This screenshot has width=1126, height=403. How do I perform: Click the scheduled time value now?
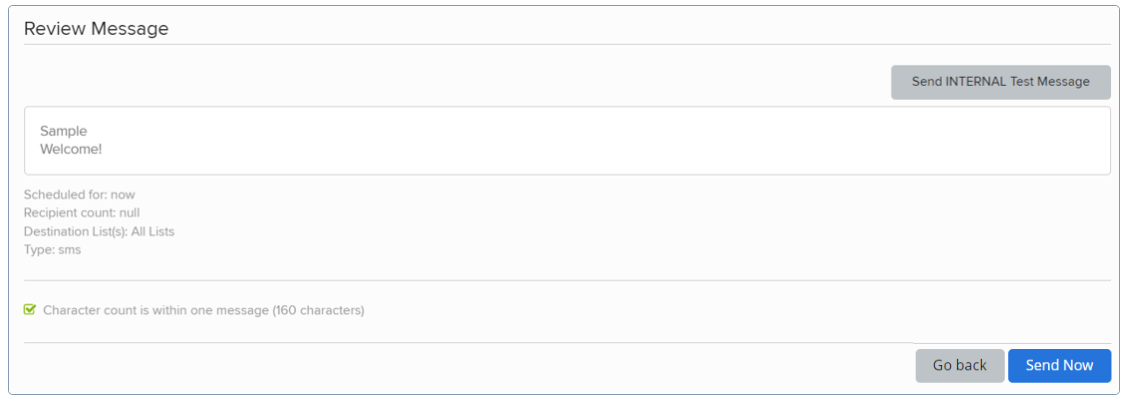pos(123,194)
